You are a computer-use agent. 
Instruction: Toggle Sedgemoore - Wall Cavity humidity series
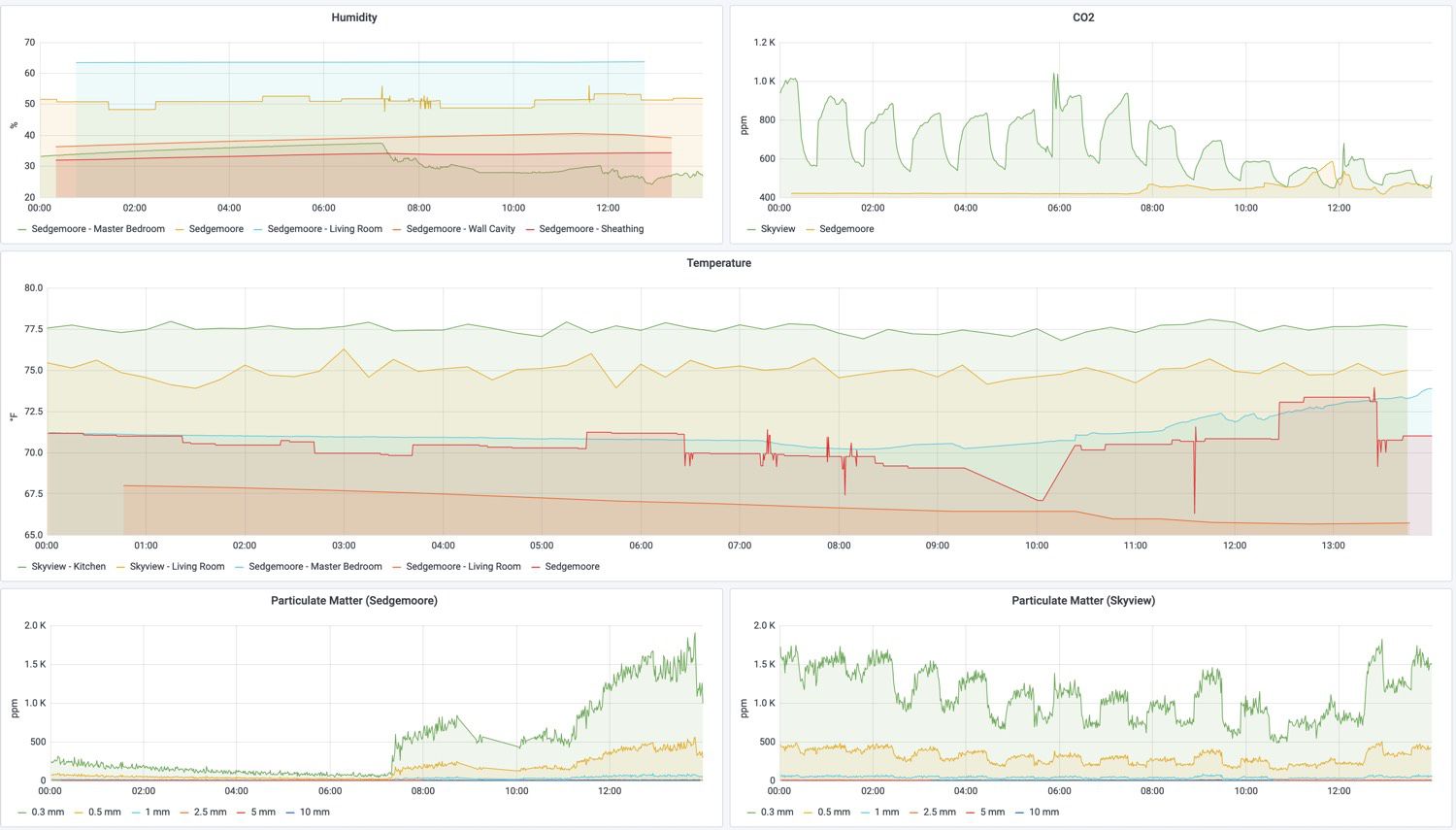(460, 229)
